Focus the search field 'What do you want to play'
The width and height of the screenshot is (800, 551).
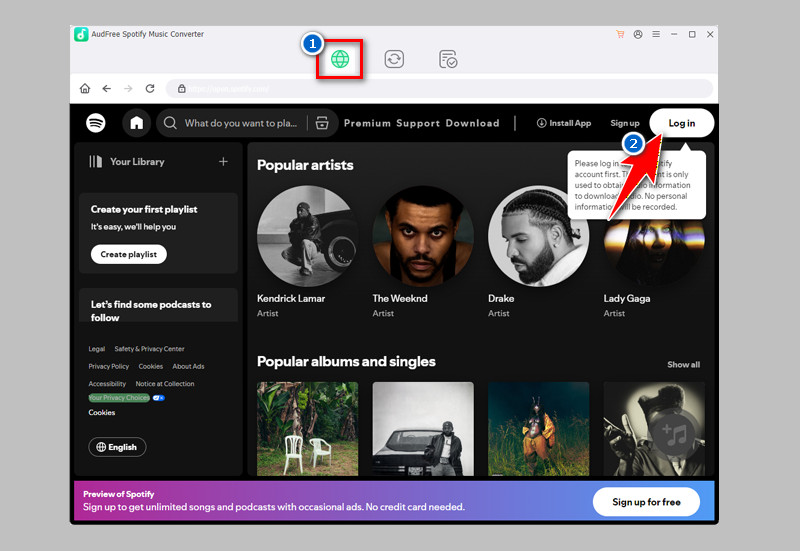click(241, 123)
